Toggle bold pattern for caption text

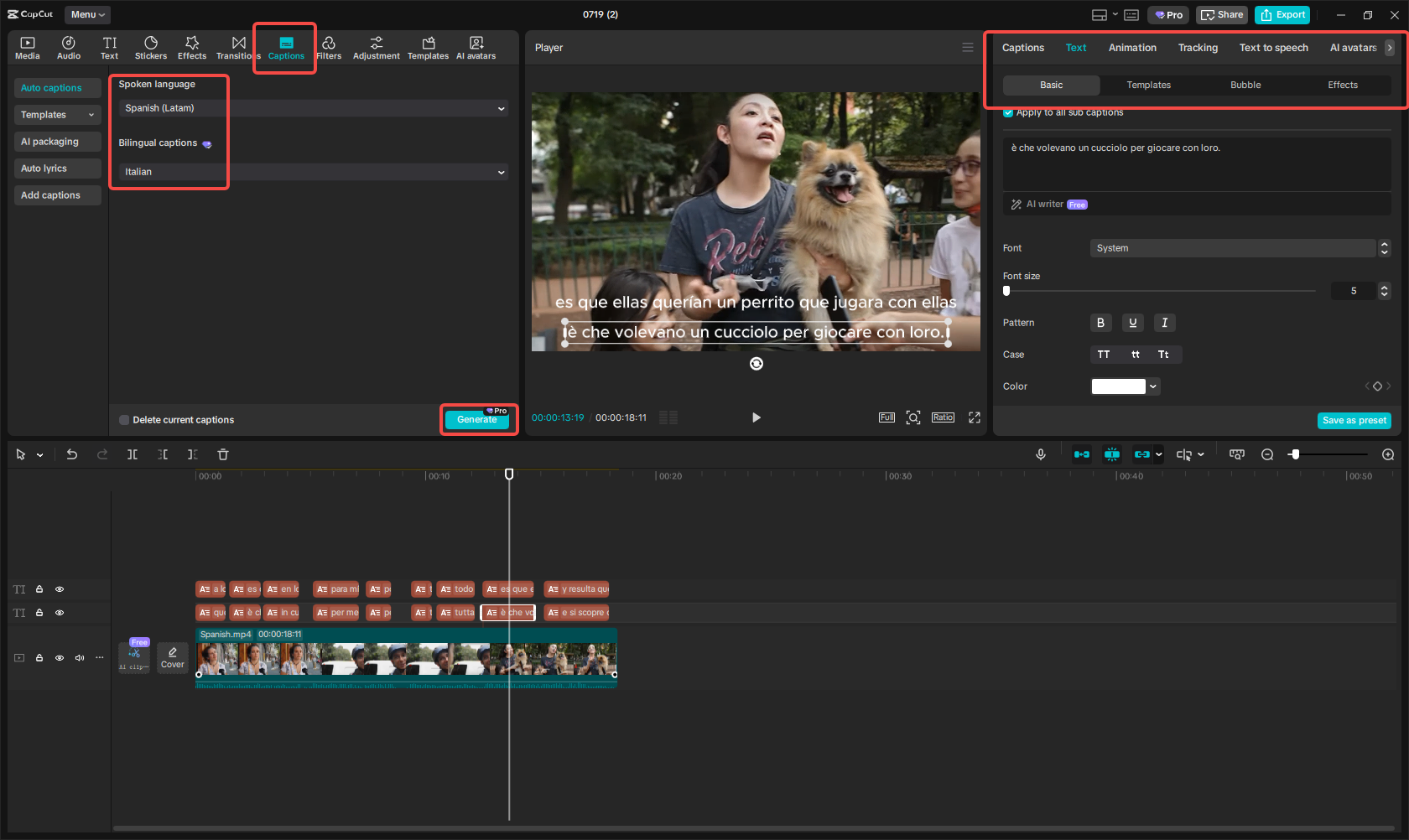coord(1100,323)
